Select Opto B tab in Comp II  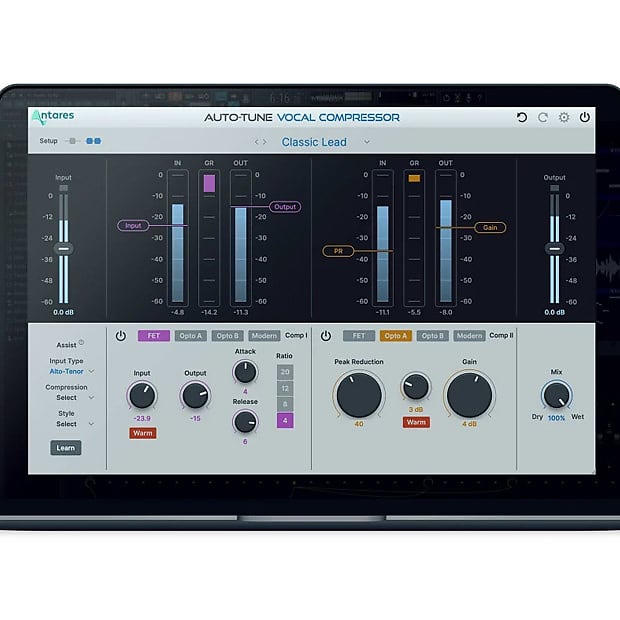(433, 336)
